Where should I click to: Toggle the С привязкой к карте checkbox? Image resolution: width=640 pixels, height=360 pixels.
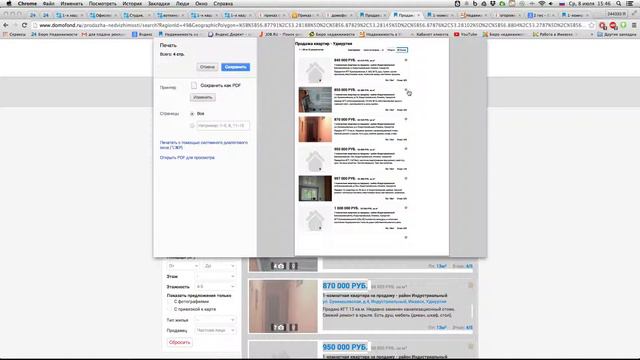coord(170,309)
